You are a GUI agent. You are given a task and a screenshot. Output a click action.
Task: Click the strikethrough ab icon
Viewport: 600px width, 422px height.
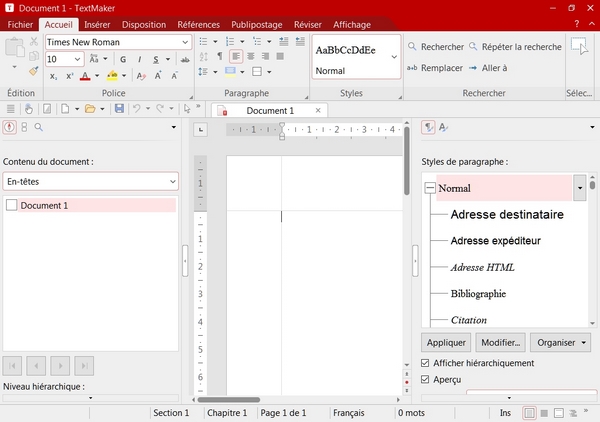click(x=185, y=59)
